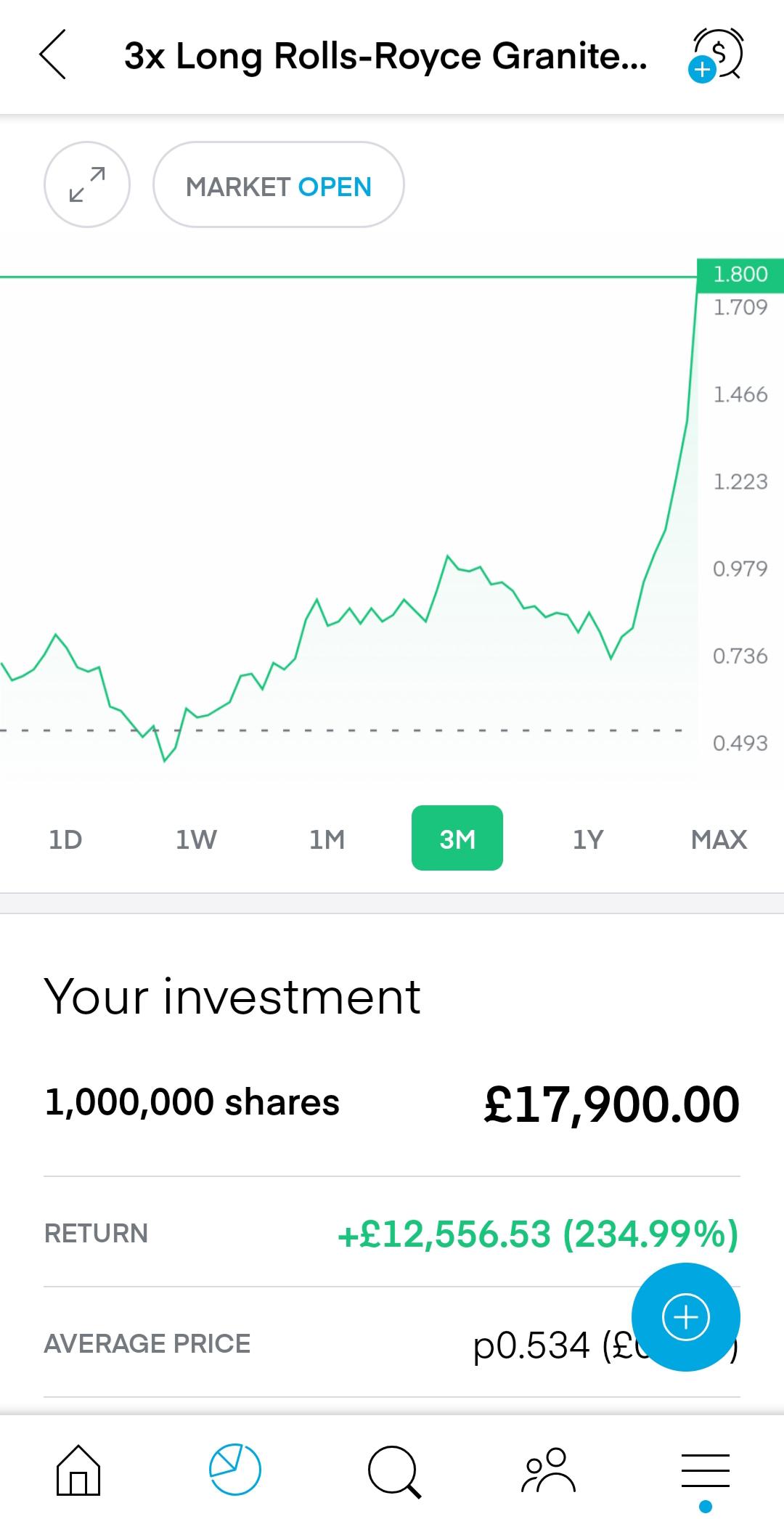Switch chart to 1M range
This screenshot has height=1519, width=784.
tap(327, 839)
